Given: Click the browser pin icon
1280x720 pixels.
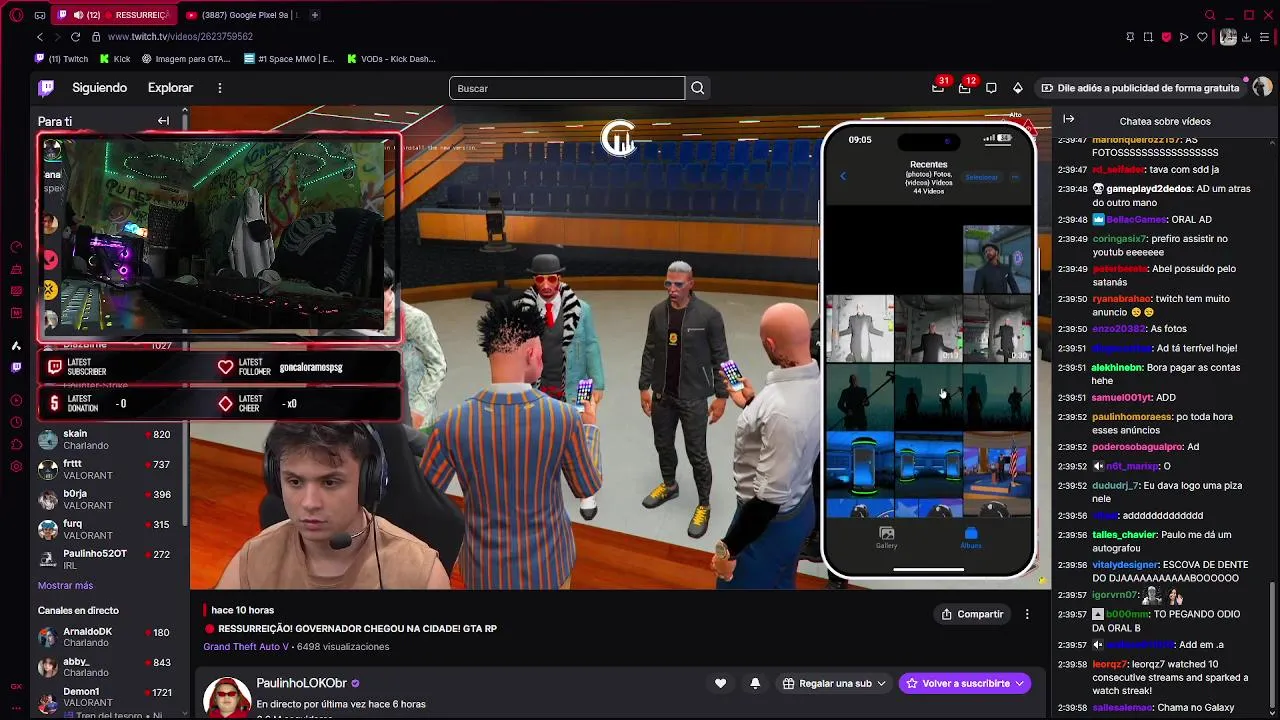Looking at the screenshot, I should 1130,37.
